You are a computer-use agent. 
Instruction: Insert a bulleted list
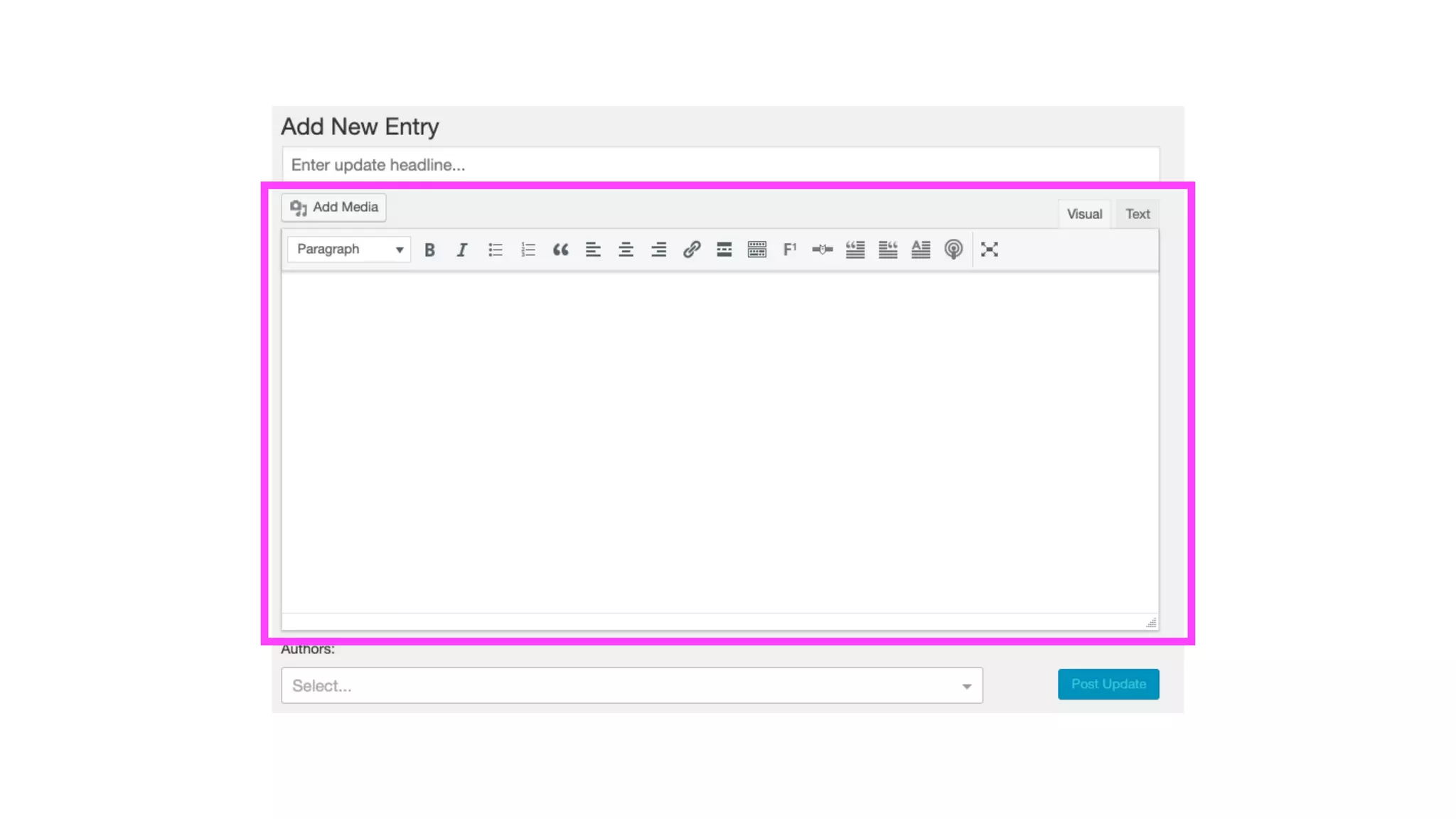[495, 250]
